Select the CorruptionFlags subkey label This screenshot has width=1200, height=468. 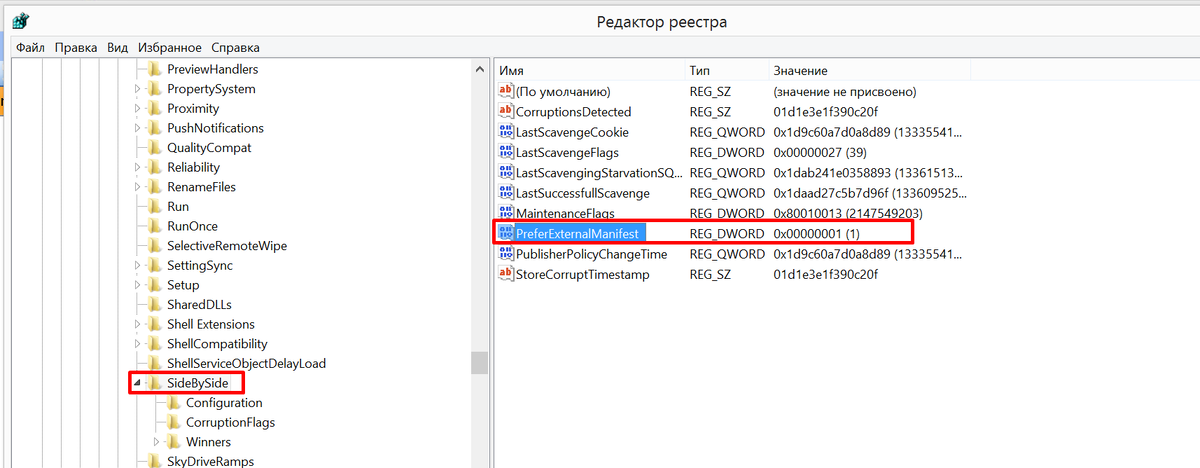coord(230,422)
